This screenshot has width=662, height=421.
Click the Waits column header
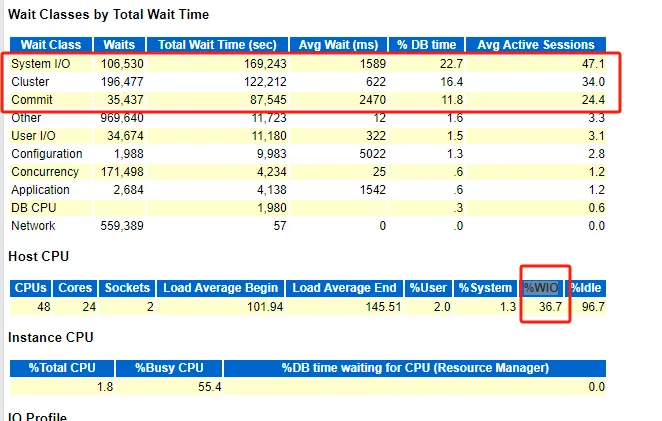[119, 45]
